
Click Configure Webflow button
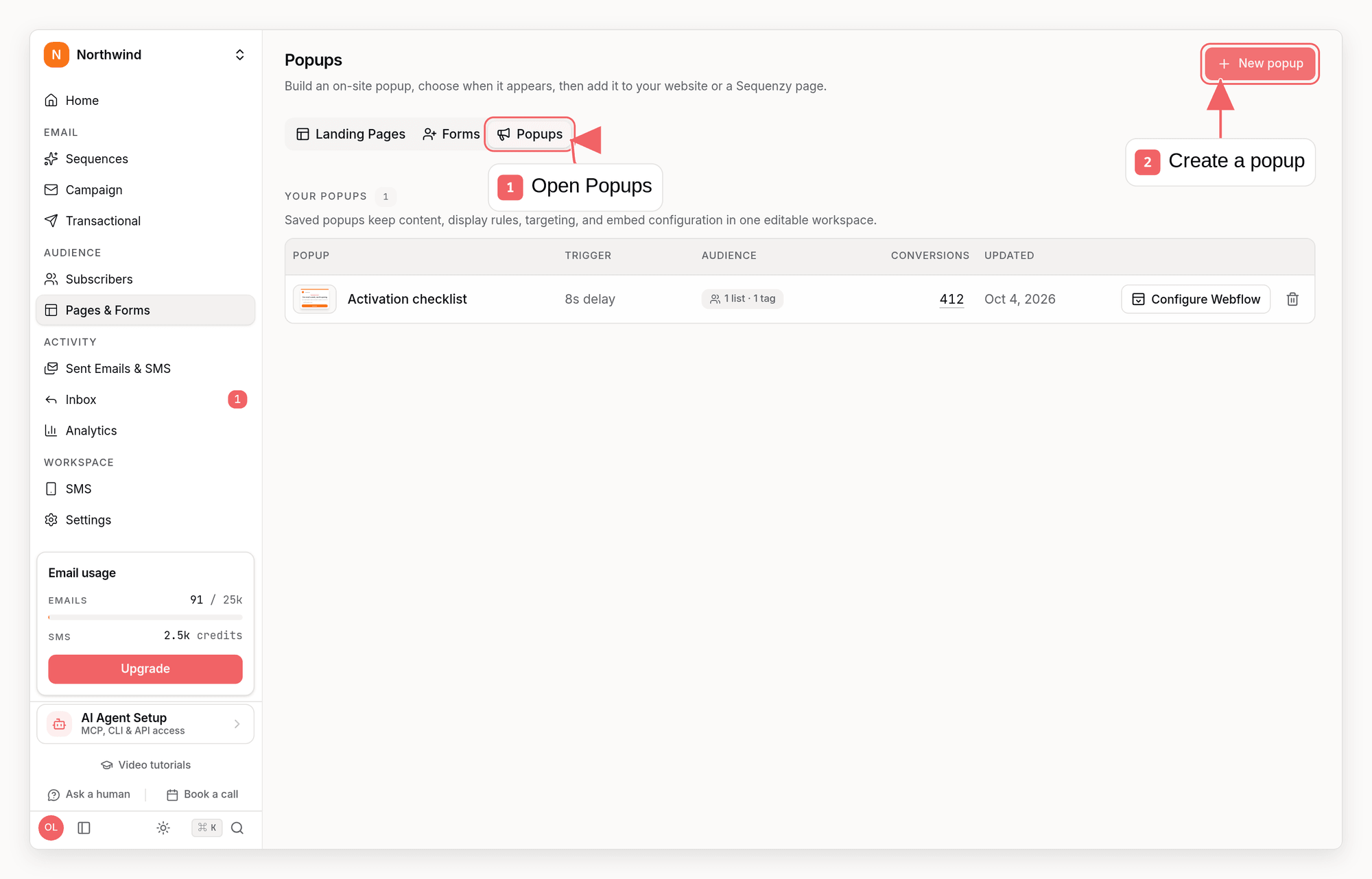coord(1196,299)
